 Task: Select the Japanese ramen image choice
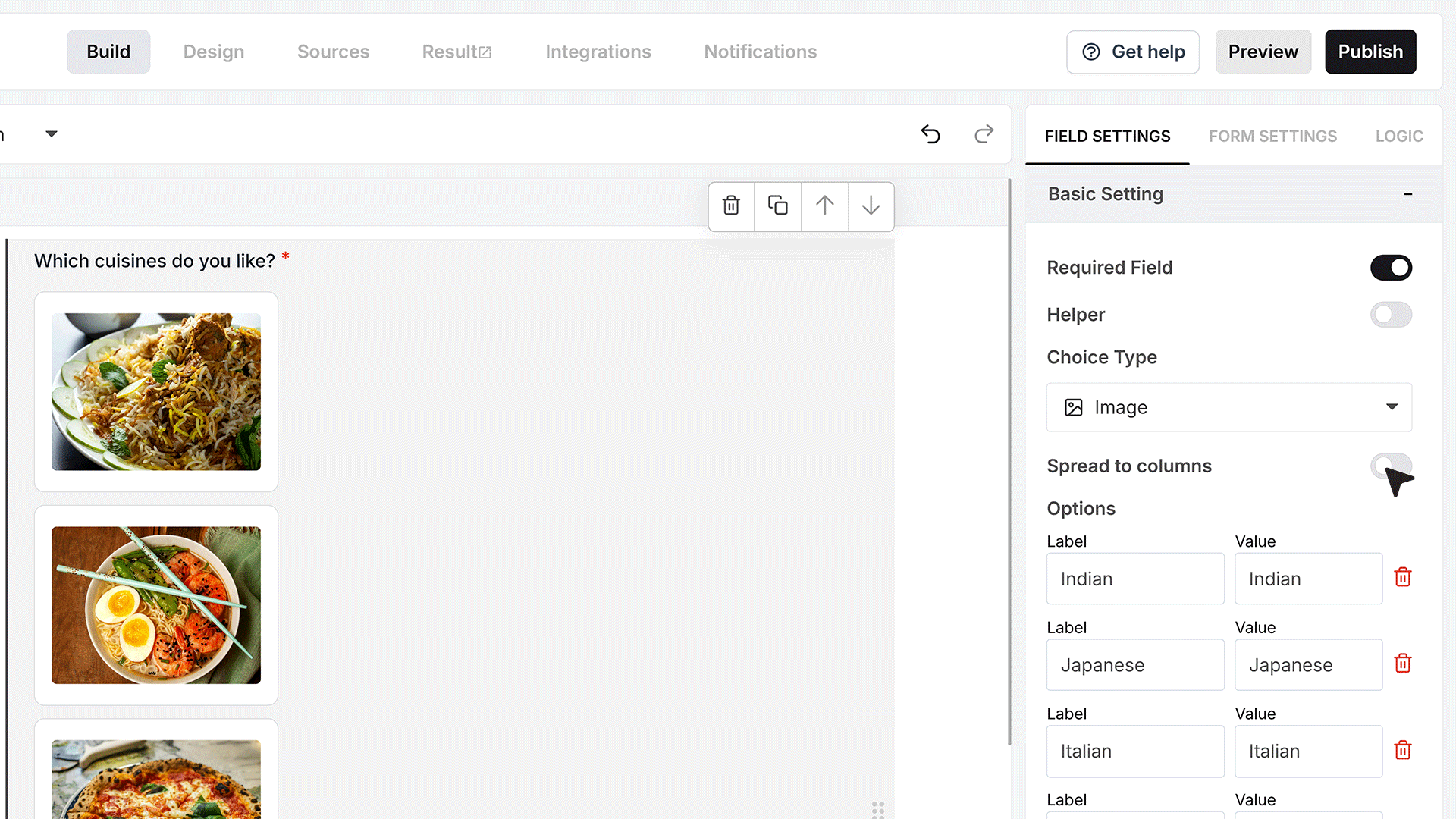click(156, 605)
